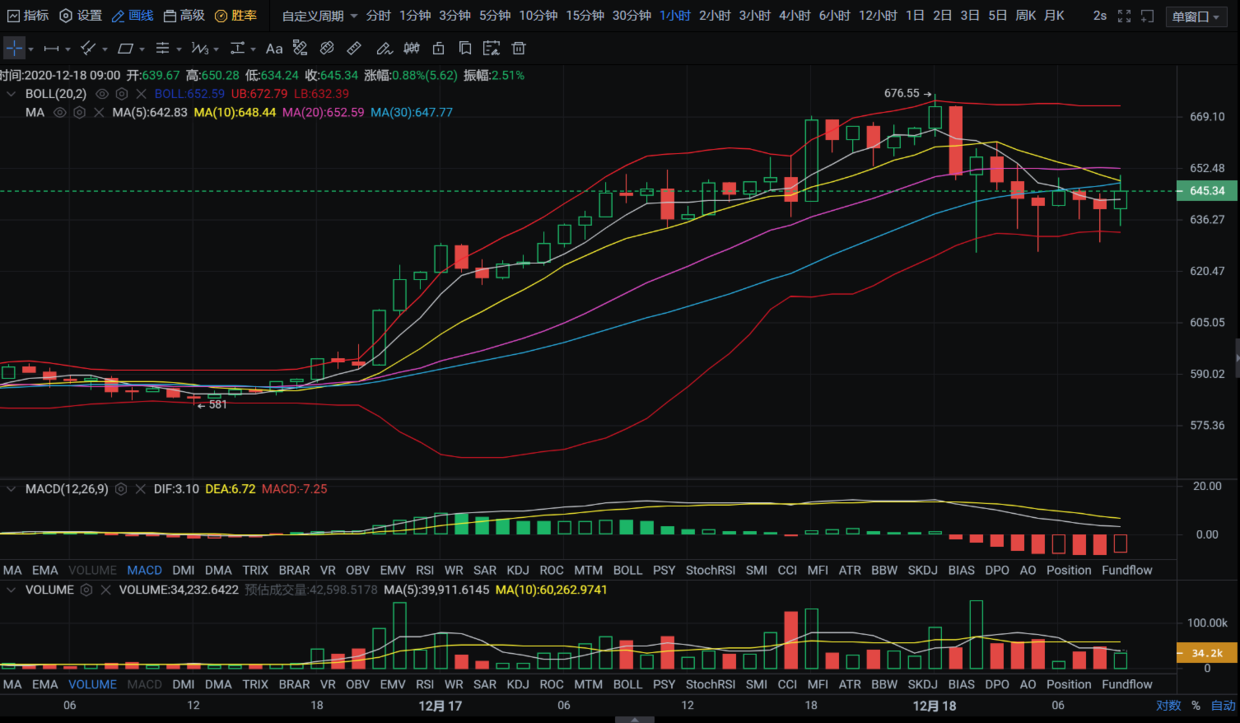Delete all drawings with trash icon
The height and width of the screenshot is (723, 1240).
point(518,48)
